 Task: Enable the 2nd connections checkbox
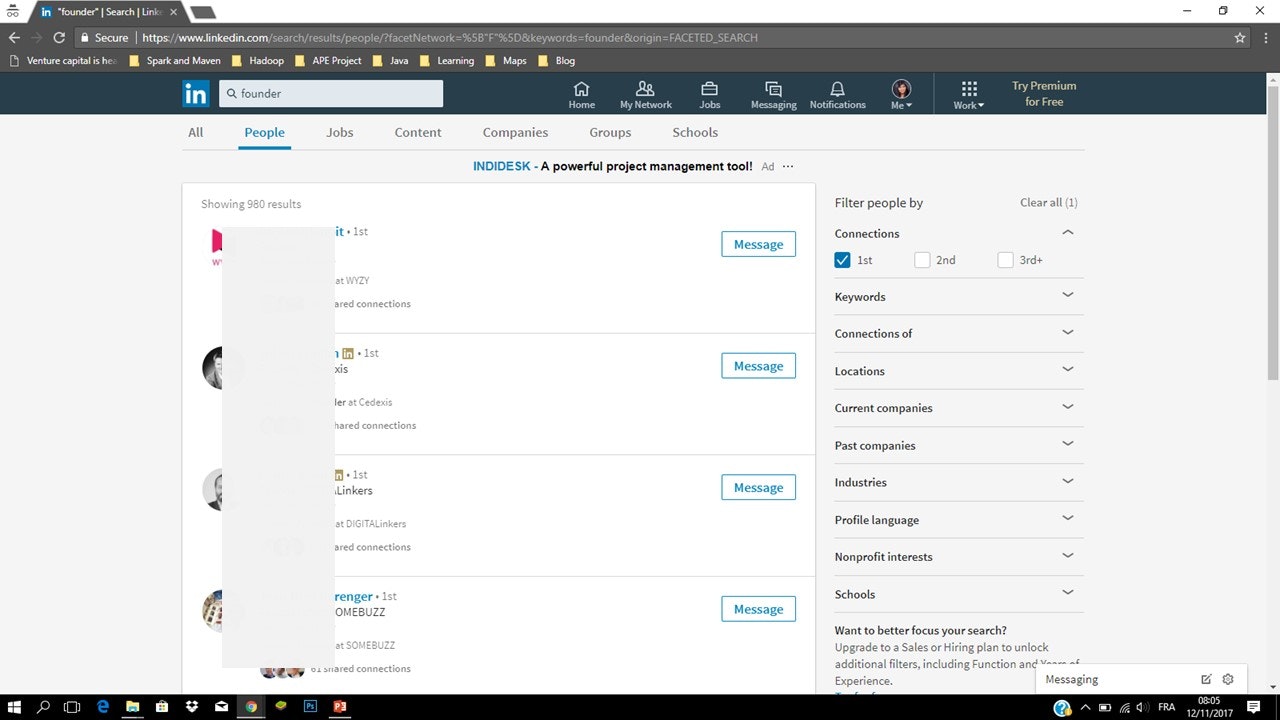click(x=922, y=259)
